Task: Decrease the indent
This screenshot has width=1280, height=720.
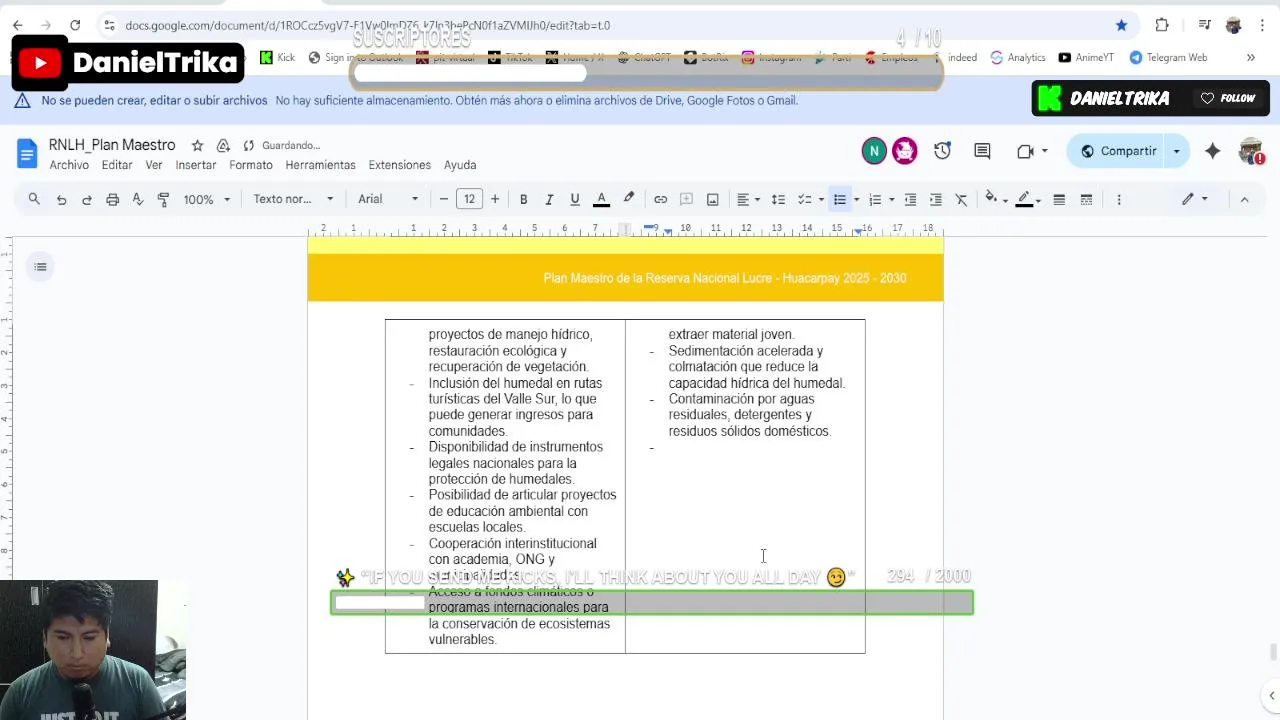Action: (910, 199)
